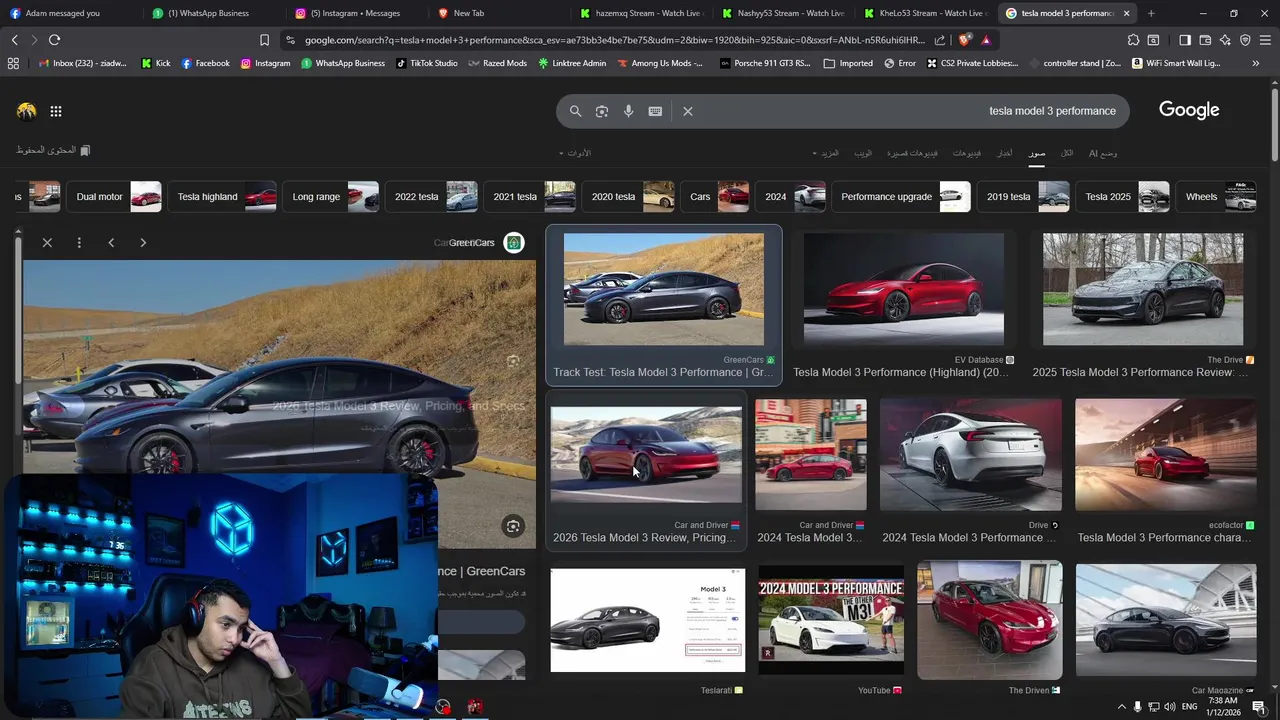This screenshot has width=1280, height=720.
Task: Search by image with Google Lens icon
Action: (x=602, y=111)
